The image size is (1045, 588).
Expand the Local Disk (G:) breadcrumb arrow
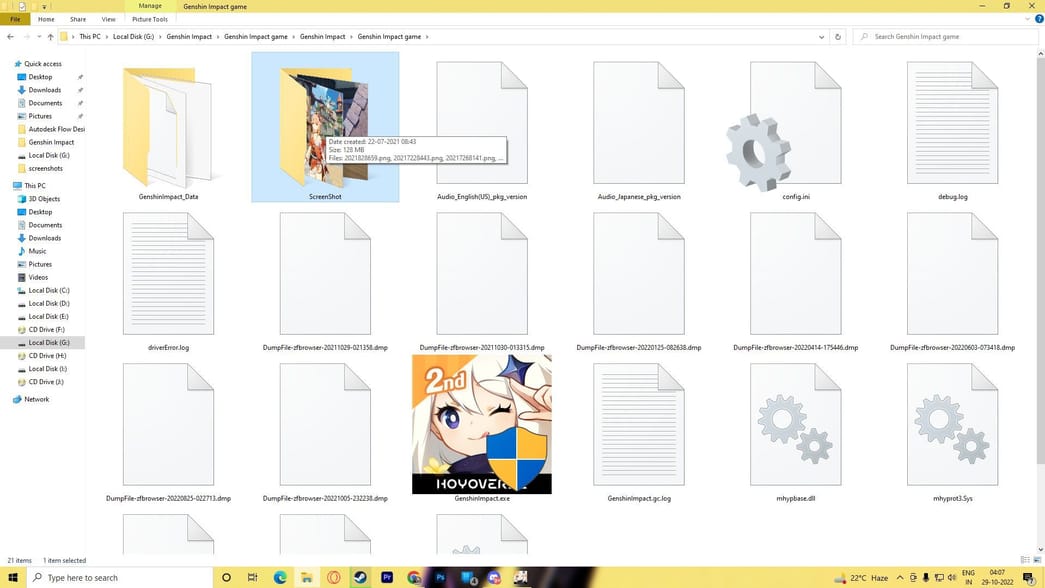(160, 36)
